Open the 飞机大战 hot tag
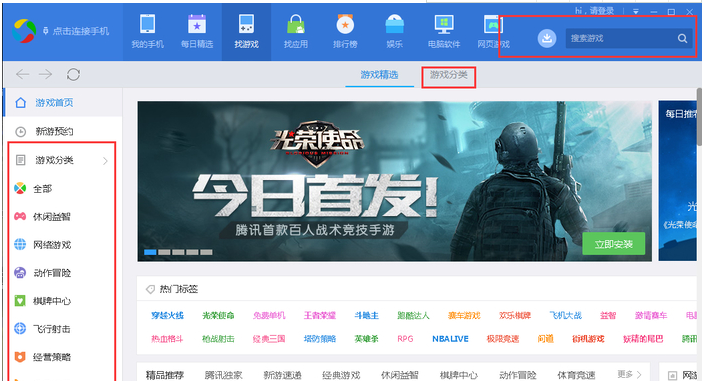This screenshot has height=381, width=706. [566, 315]
